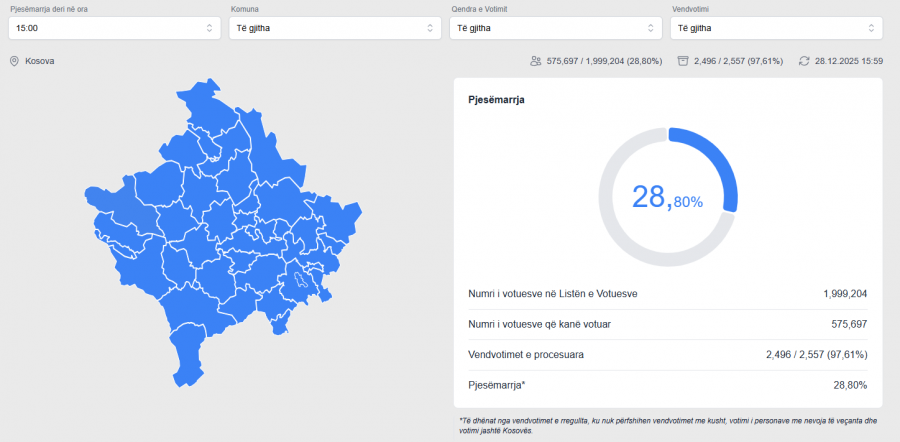Click the voters people icon

click(x=536, y=61)
